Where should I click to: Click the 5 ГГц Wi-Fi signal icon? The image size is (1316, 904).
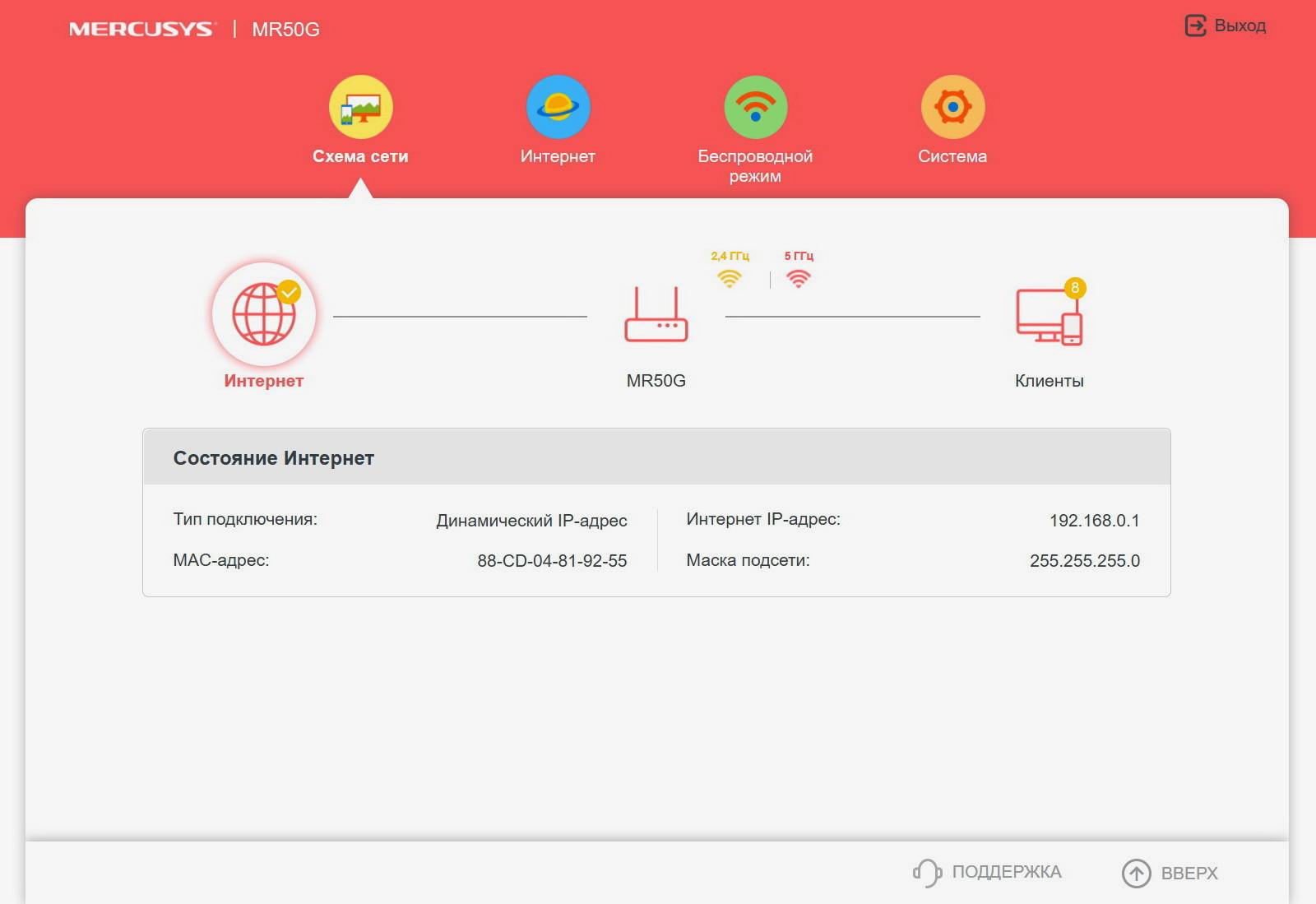pos(798,278)
